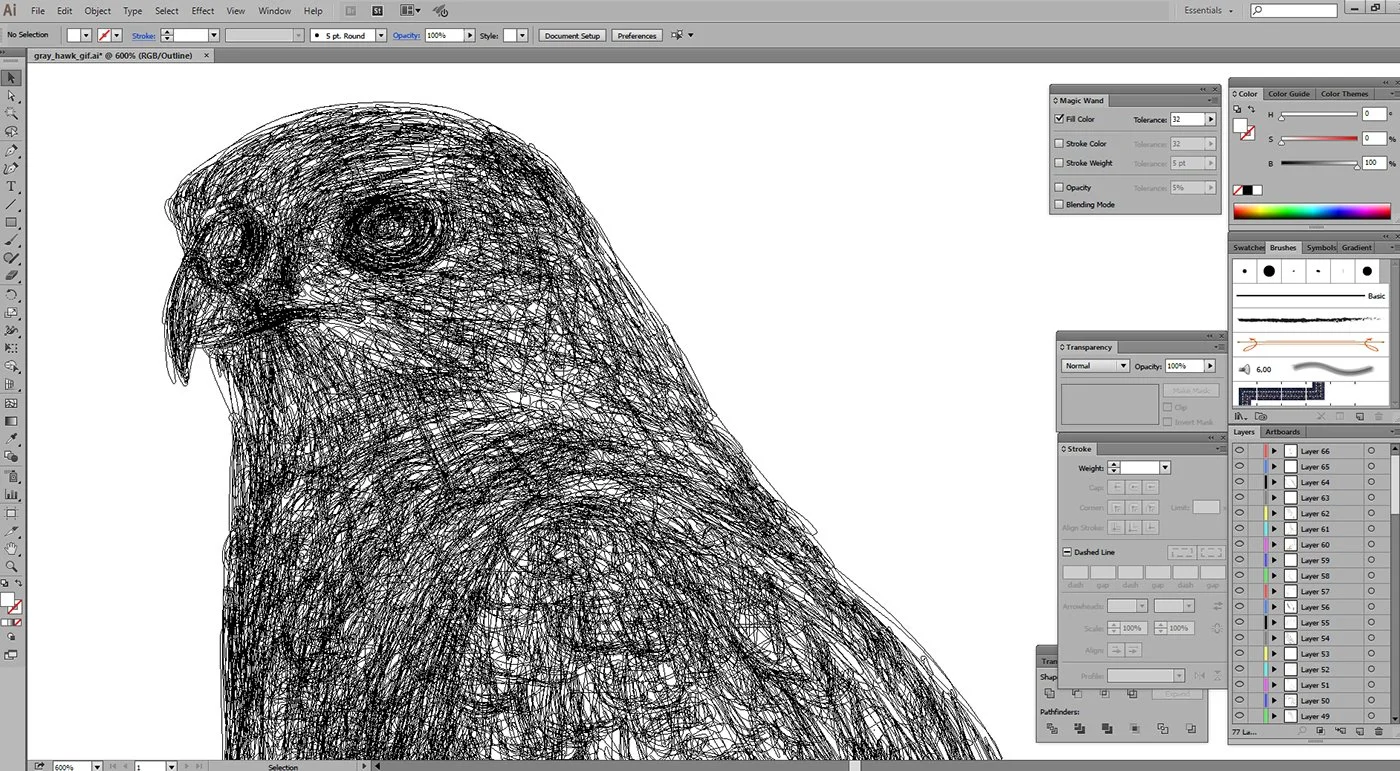Select the Magic Wand tool
The image size is (1400, 771).
coord(12,114)
